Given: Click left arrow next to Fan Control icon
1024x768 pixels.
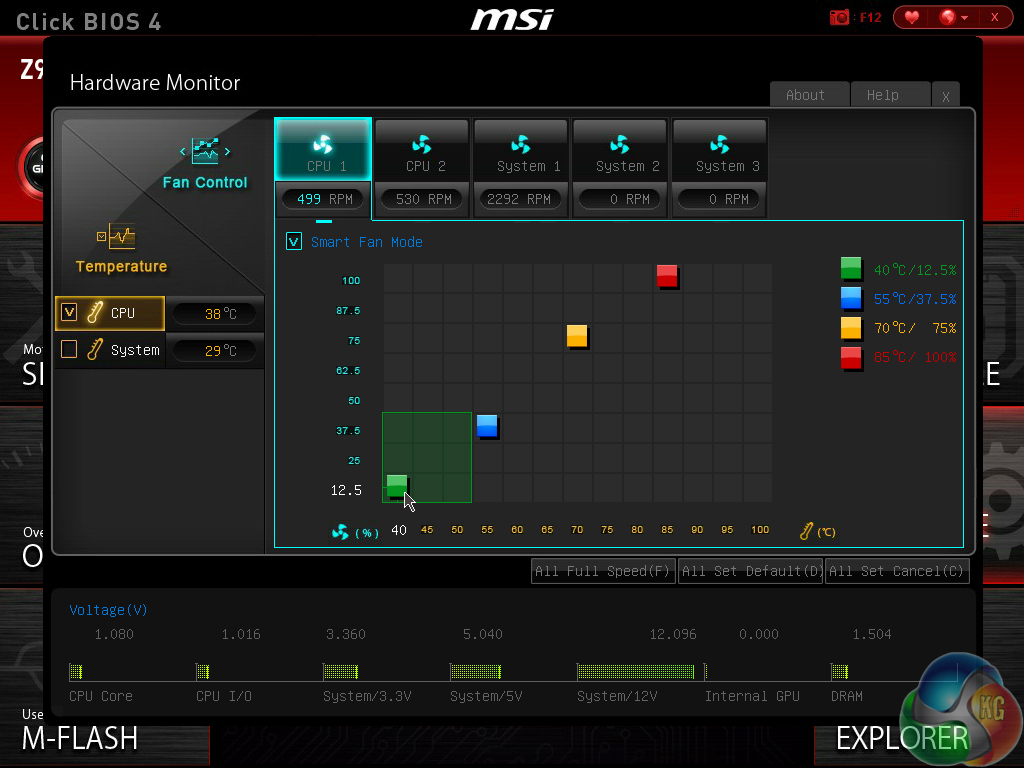Looking at the screenshot, I should click(x=183, y=152).
